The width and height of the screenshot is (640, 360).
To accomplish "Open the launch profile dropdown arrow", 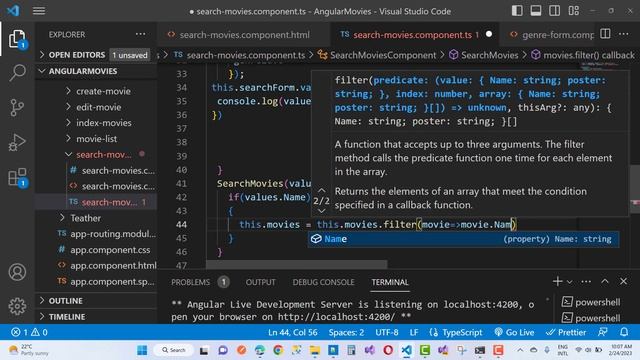I will point(569,282).
